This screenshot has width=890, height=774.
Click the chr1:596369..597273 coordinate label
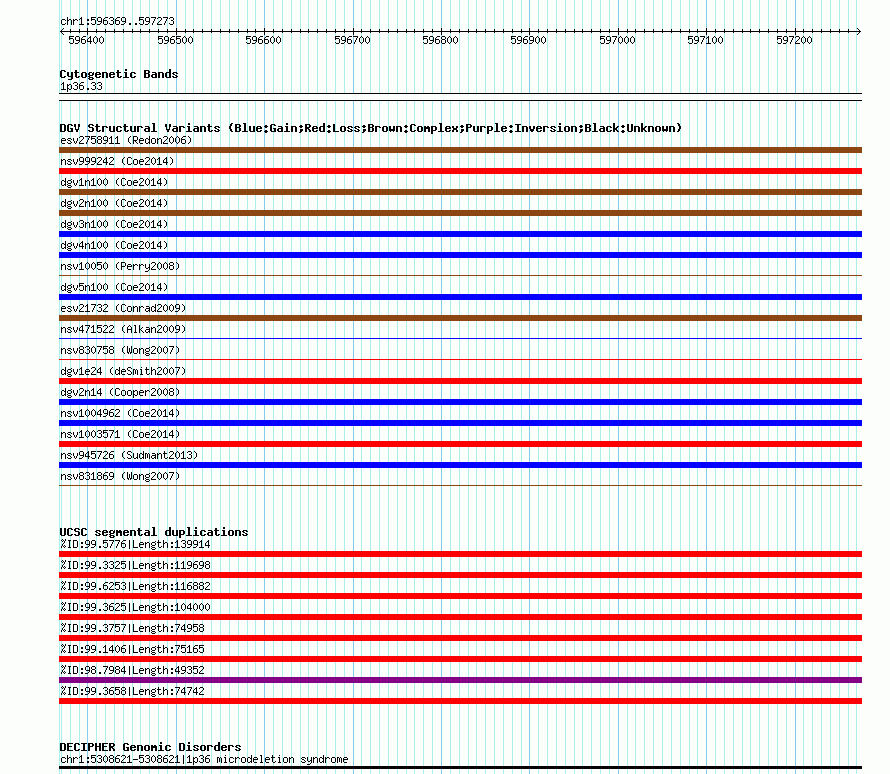coord(117,21)
